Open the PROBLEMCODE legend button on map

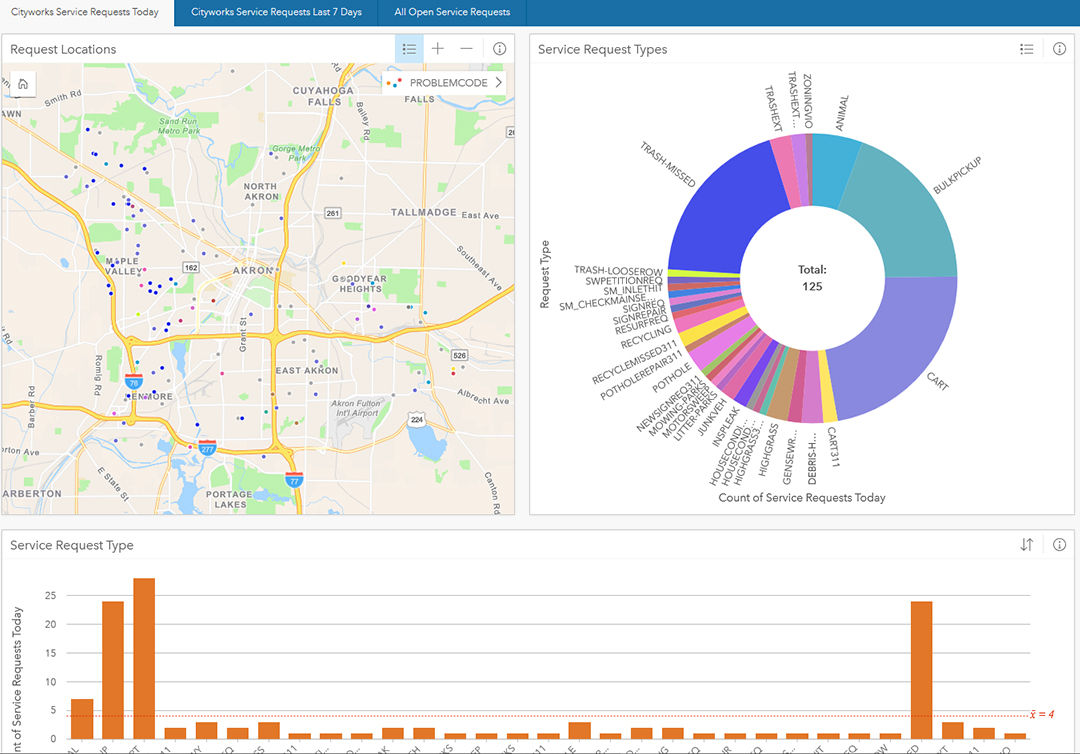(444, 82)
